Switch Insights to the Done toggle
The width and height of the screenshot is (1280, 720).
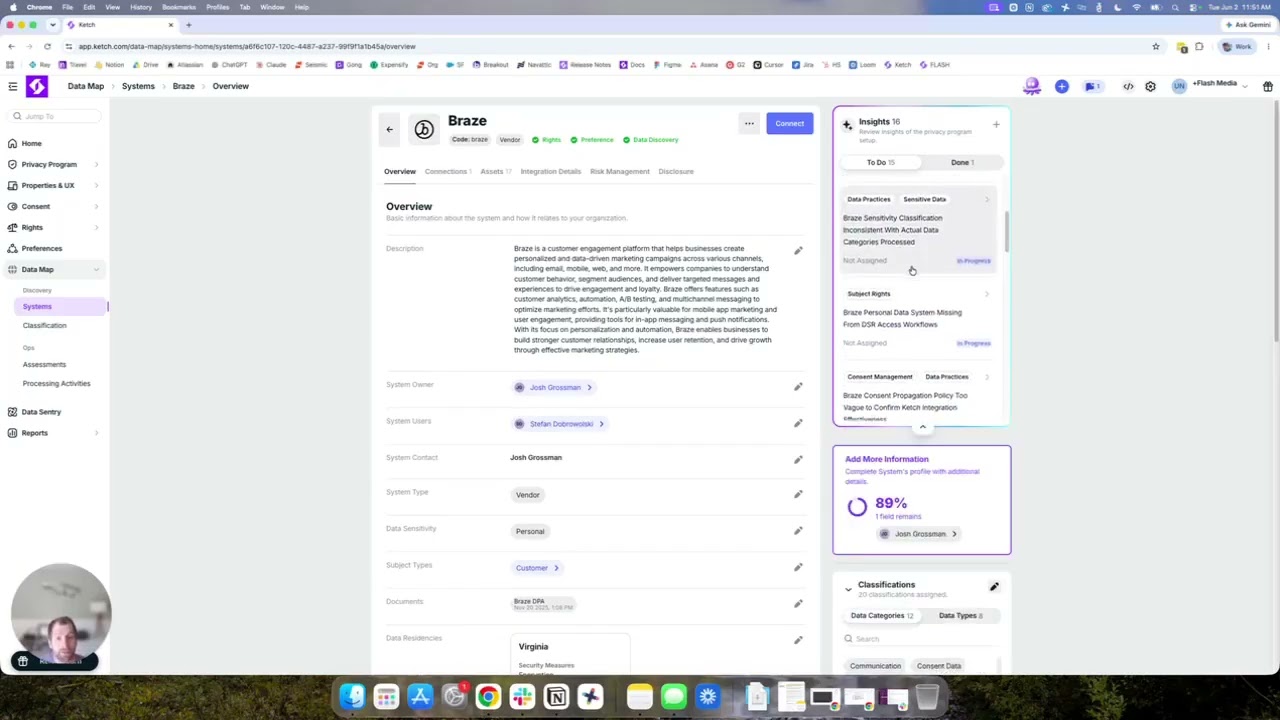point(961,162)
